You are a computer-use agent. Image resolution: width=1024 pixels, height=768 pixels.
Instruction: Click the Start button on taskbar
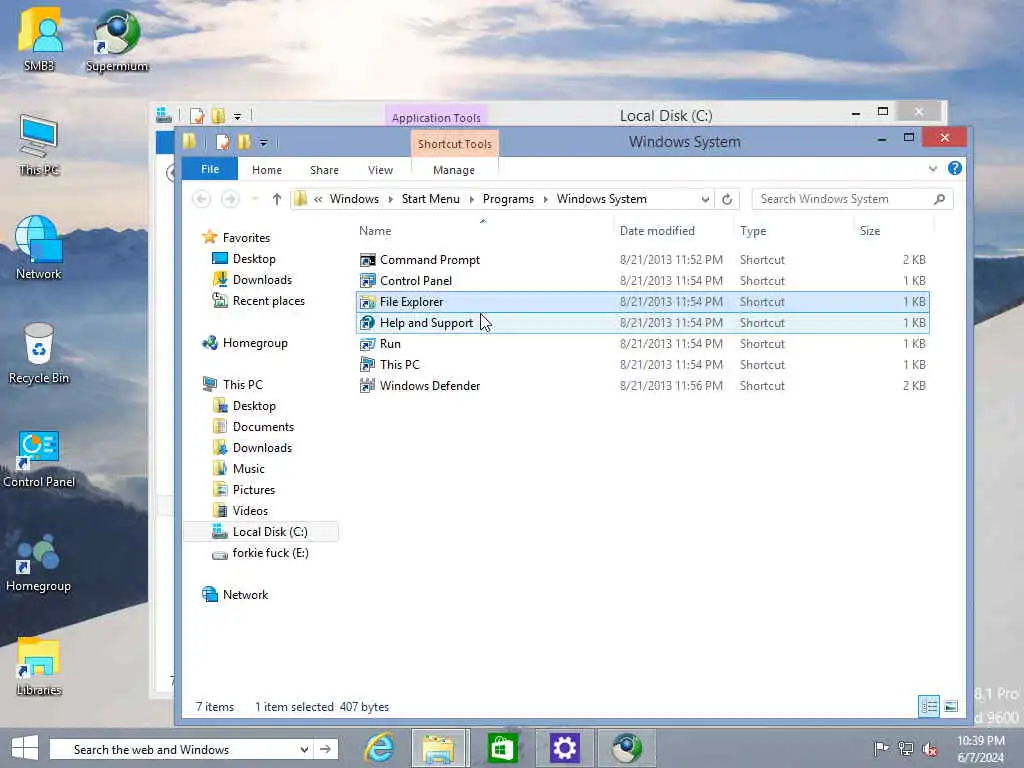(x=25, y=748)
